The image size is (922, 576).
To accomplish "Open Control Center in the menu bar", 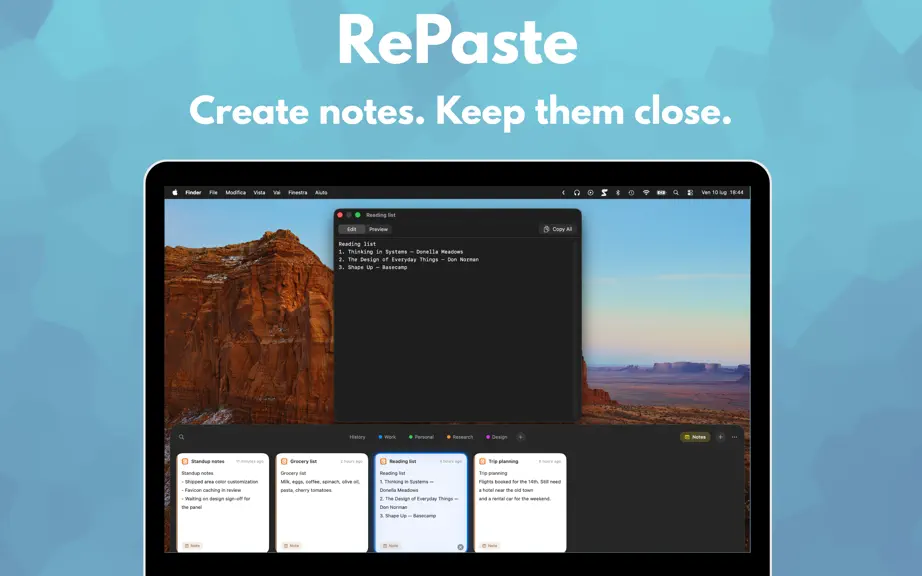I will coord(690,192).
